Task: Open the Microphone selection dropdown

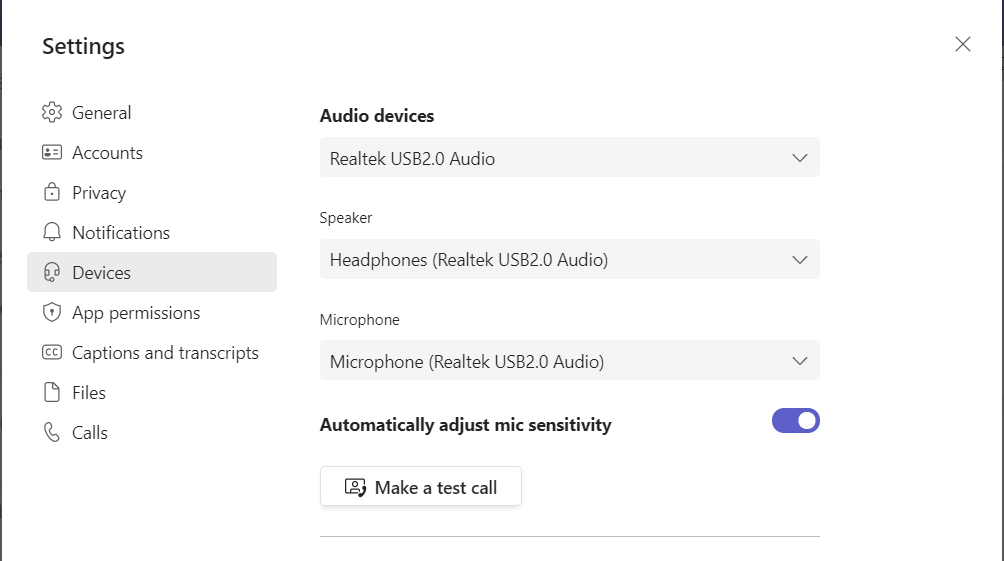Action: [569, 361]
